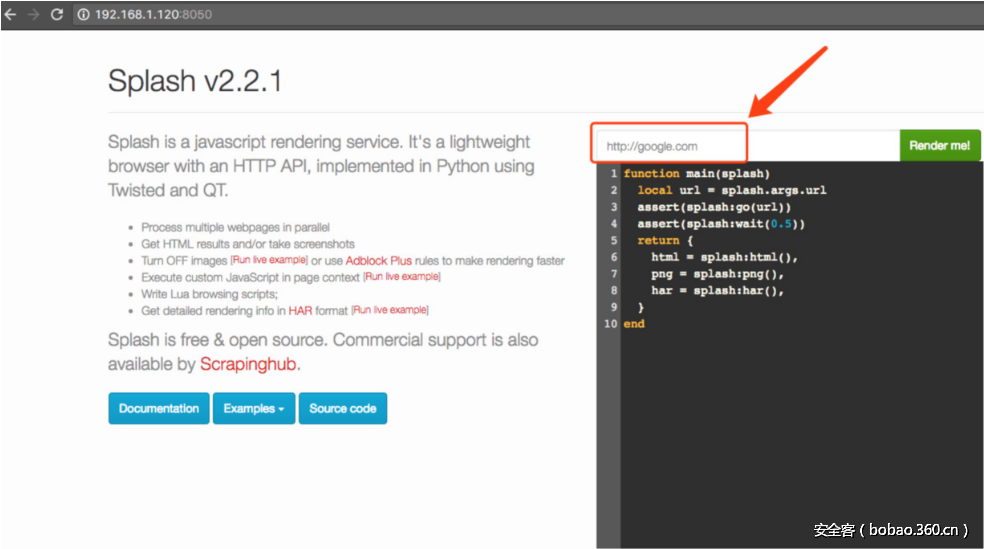Open the Documentation button

(159, 409)
